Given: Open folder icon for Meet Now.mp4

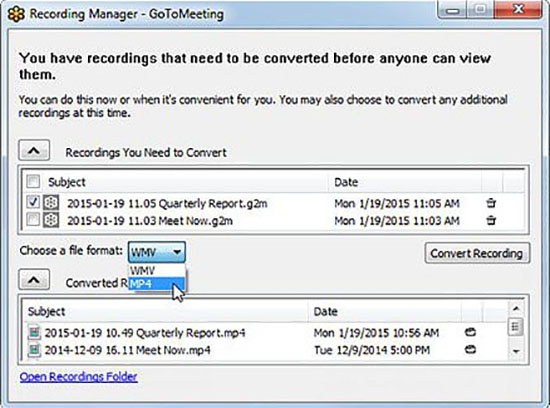Looking at the screenshot, I should pos(470,349).
